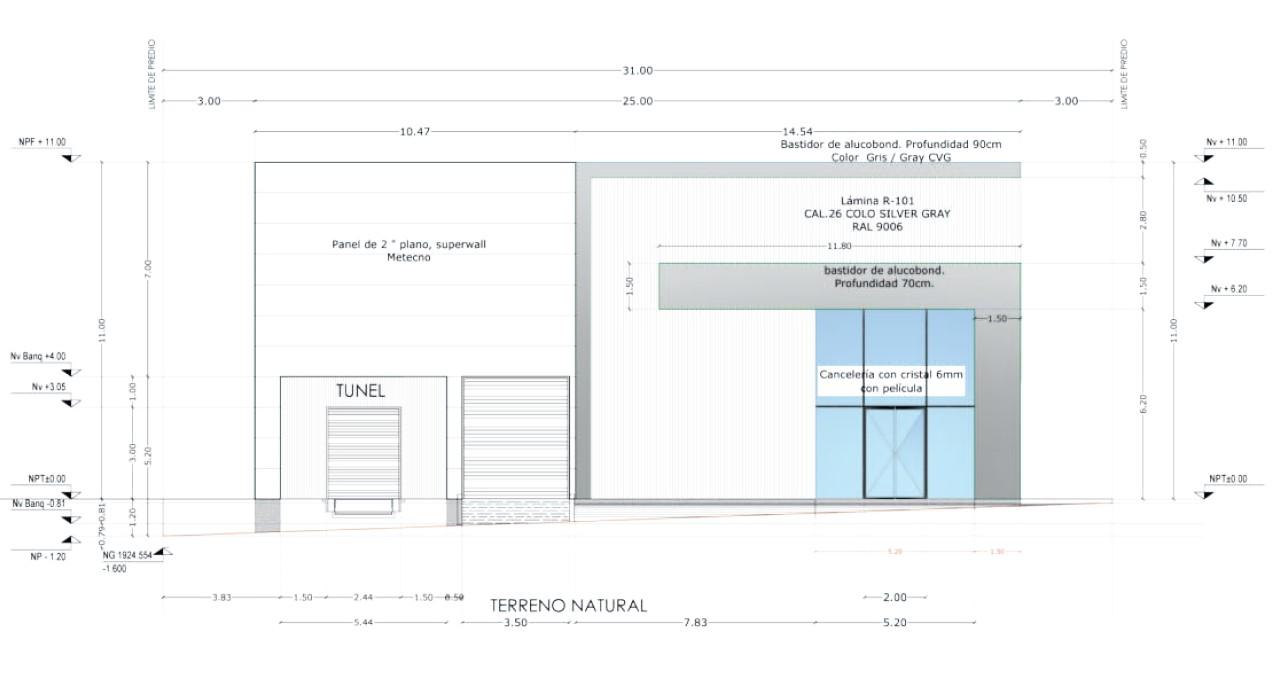This screenshot has width=1288, height=679.
Task: Select the 31.00 overall width dimension
Action: [637, 71]
